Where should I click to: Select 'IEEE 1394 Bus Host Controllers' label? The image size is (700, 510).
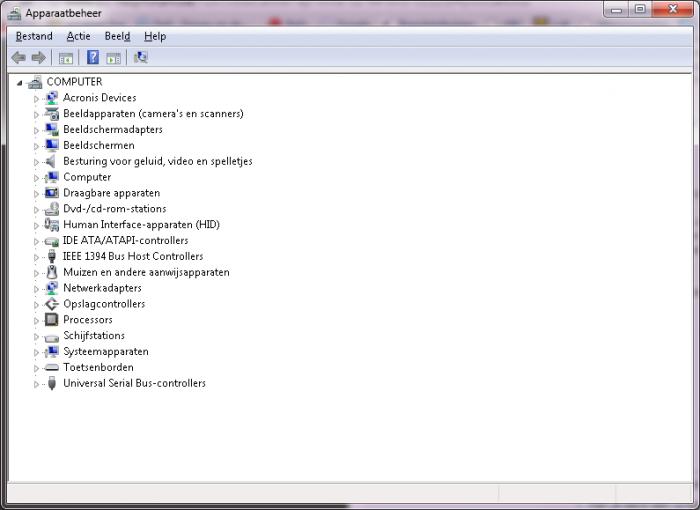tap(133, 256)
